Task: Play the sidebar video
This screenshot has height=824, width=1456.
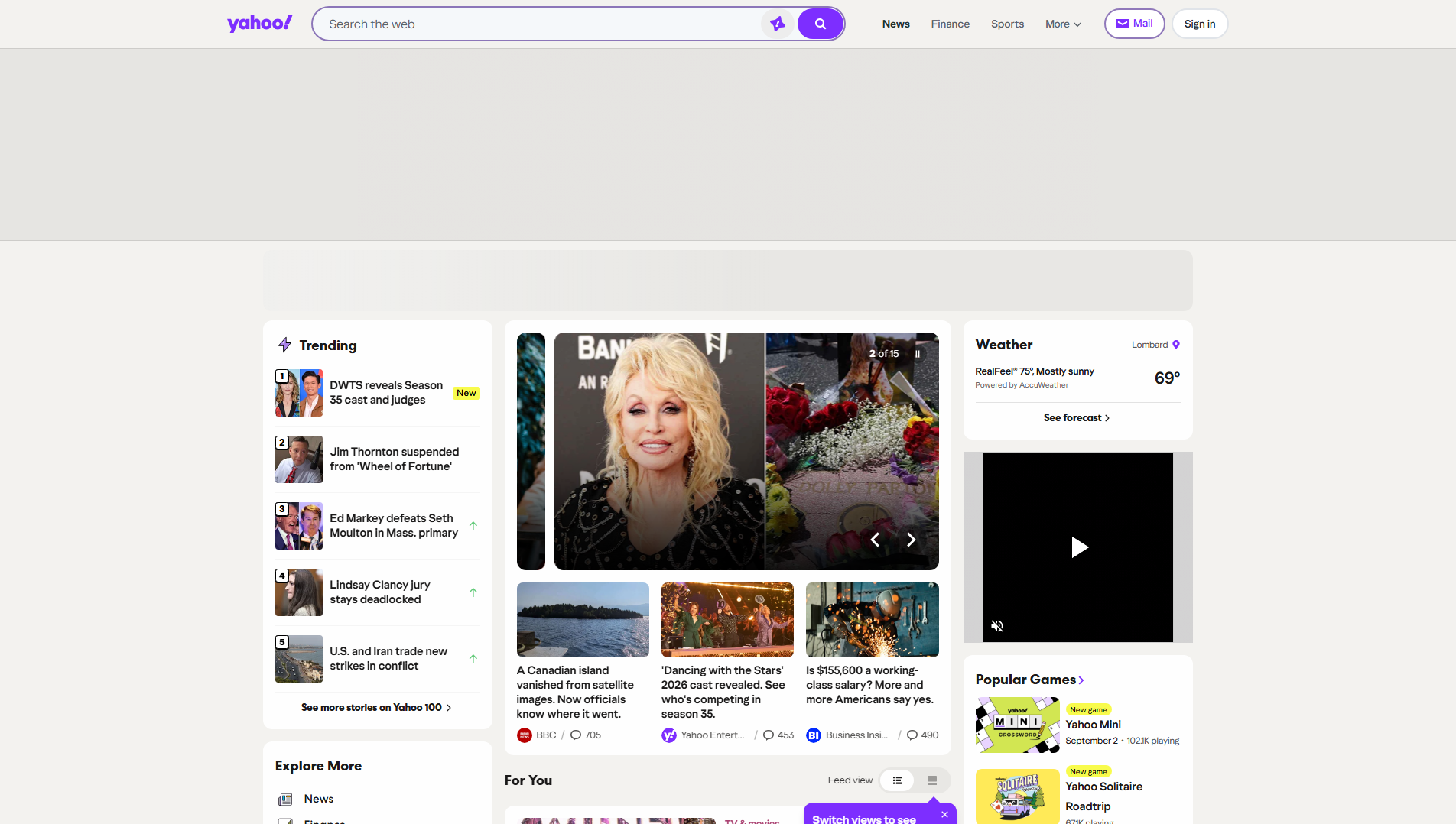Action: (1078, 547)
